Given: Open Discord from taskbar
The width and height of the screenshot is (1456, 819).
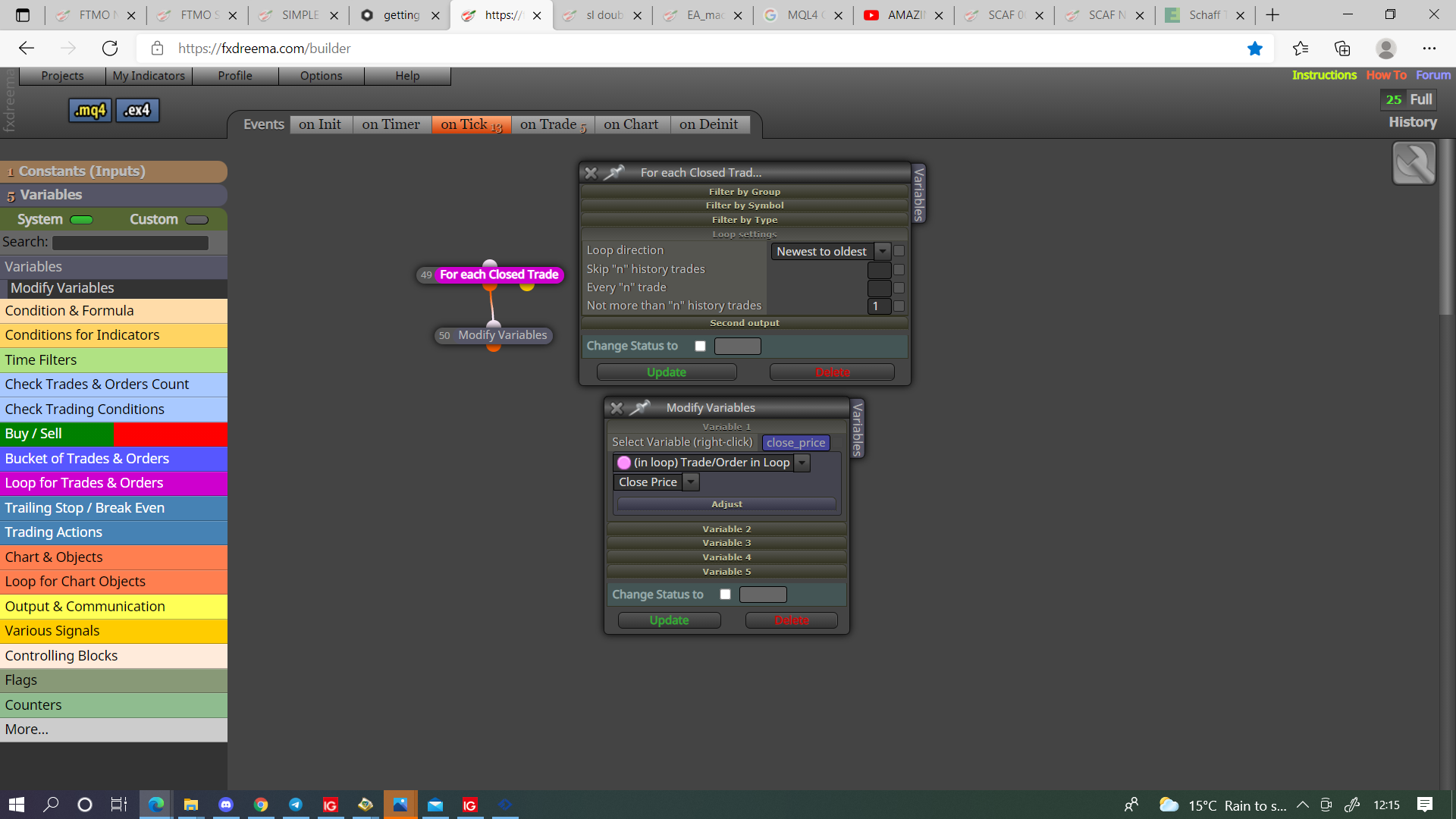Looking at the screenshot, I should 226,805.
